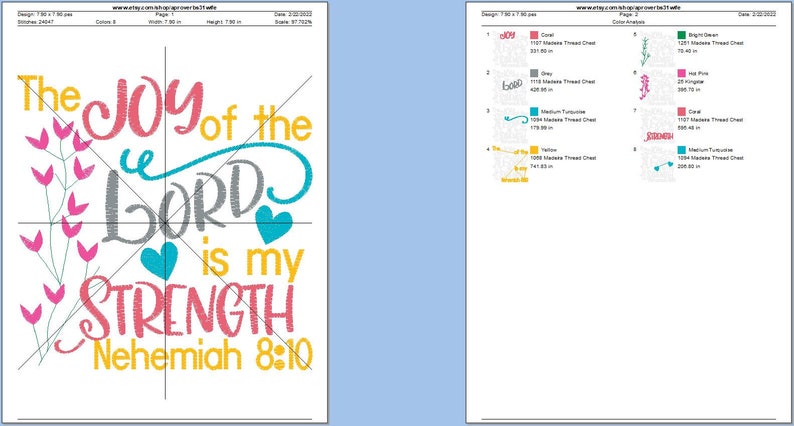Image resolution: width=794 pixels, height=426 pixels.
Task: Click the Medium Turquoise swatch for color 3
Action: point(534,111)
